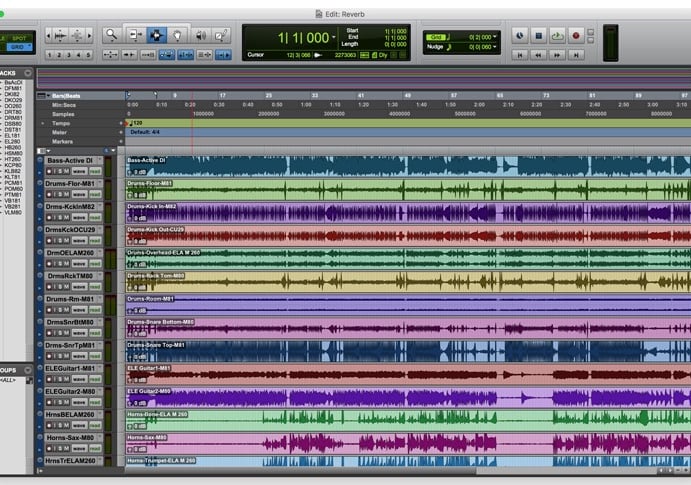The height and width of the screenshot is (485, 691).
Task: Open the Grid value dropdown
Action: [492, 35]
